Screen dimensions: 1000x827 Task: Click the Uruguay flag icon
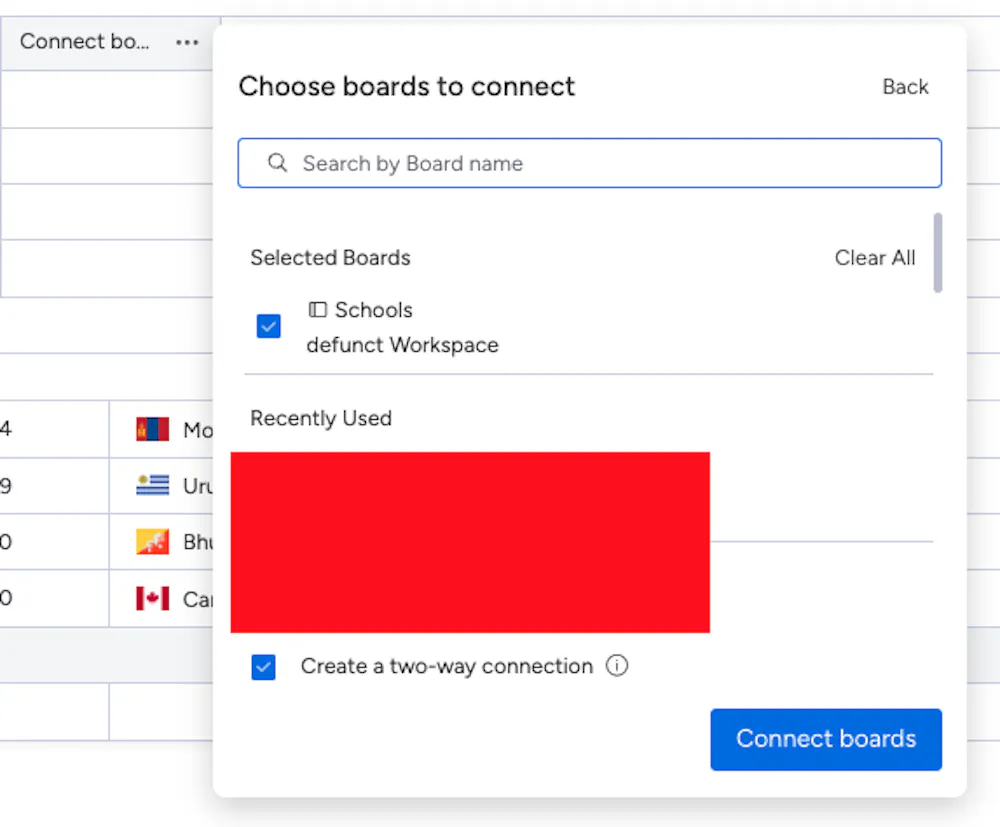[153, 486]
